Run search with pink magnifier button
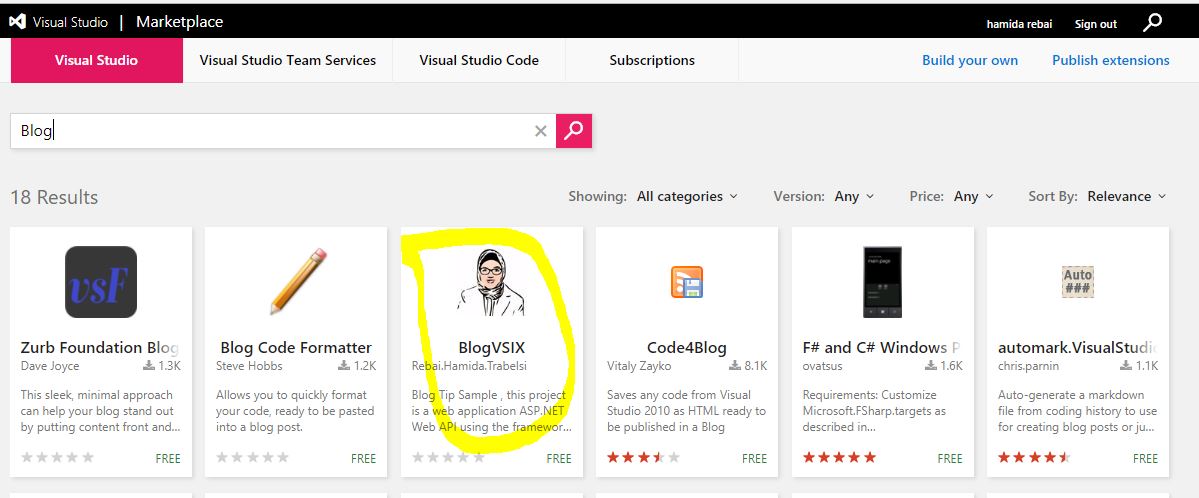This screenshot has height=498, width=1199. point(574,131)
